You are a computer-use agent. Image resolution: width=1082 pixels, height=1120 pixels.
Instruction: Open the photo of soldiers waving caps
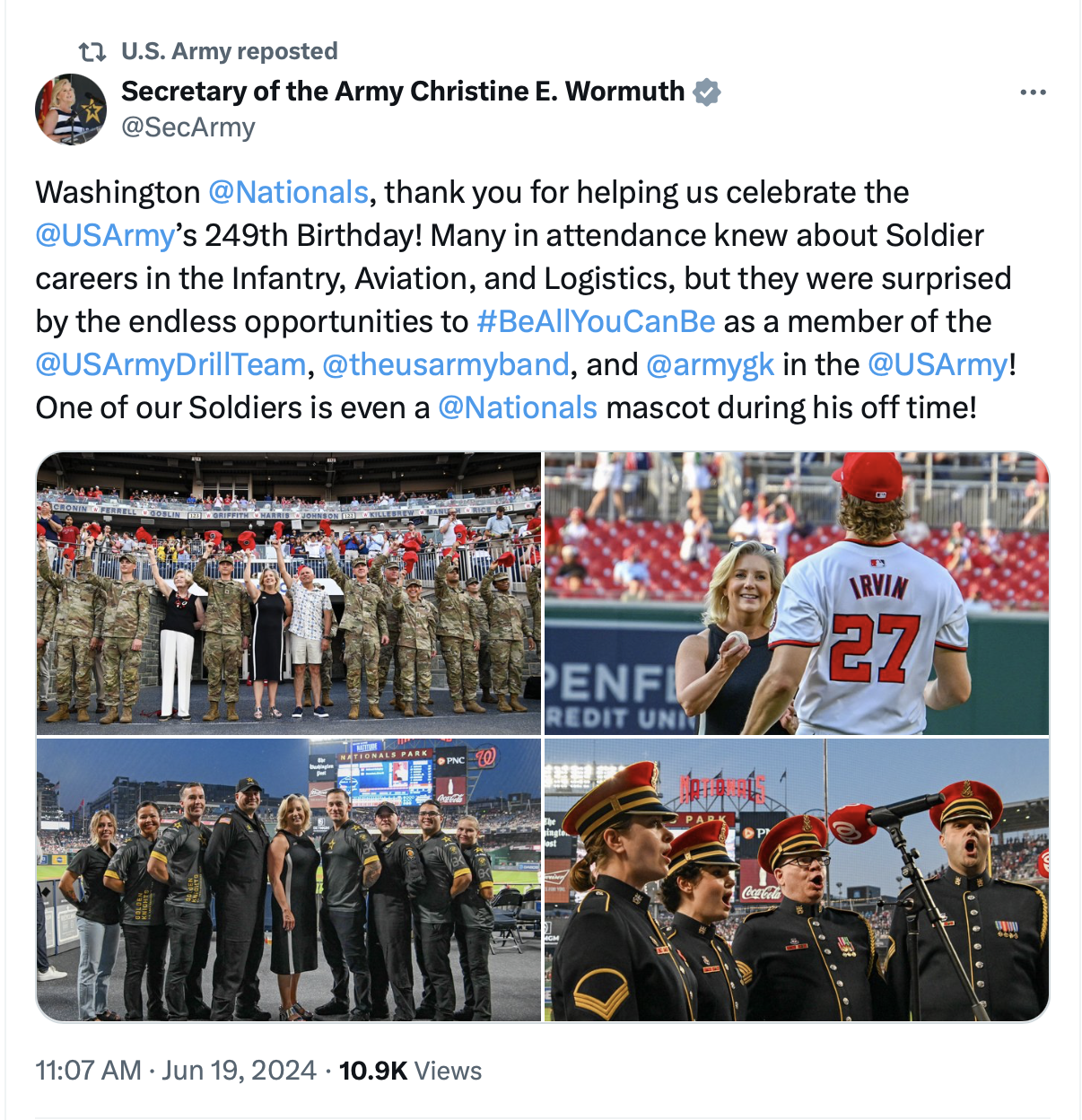(289, 594)
